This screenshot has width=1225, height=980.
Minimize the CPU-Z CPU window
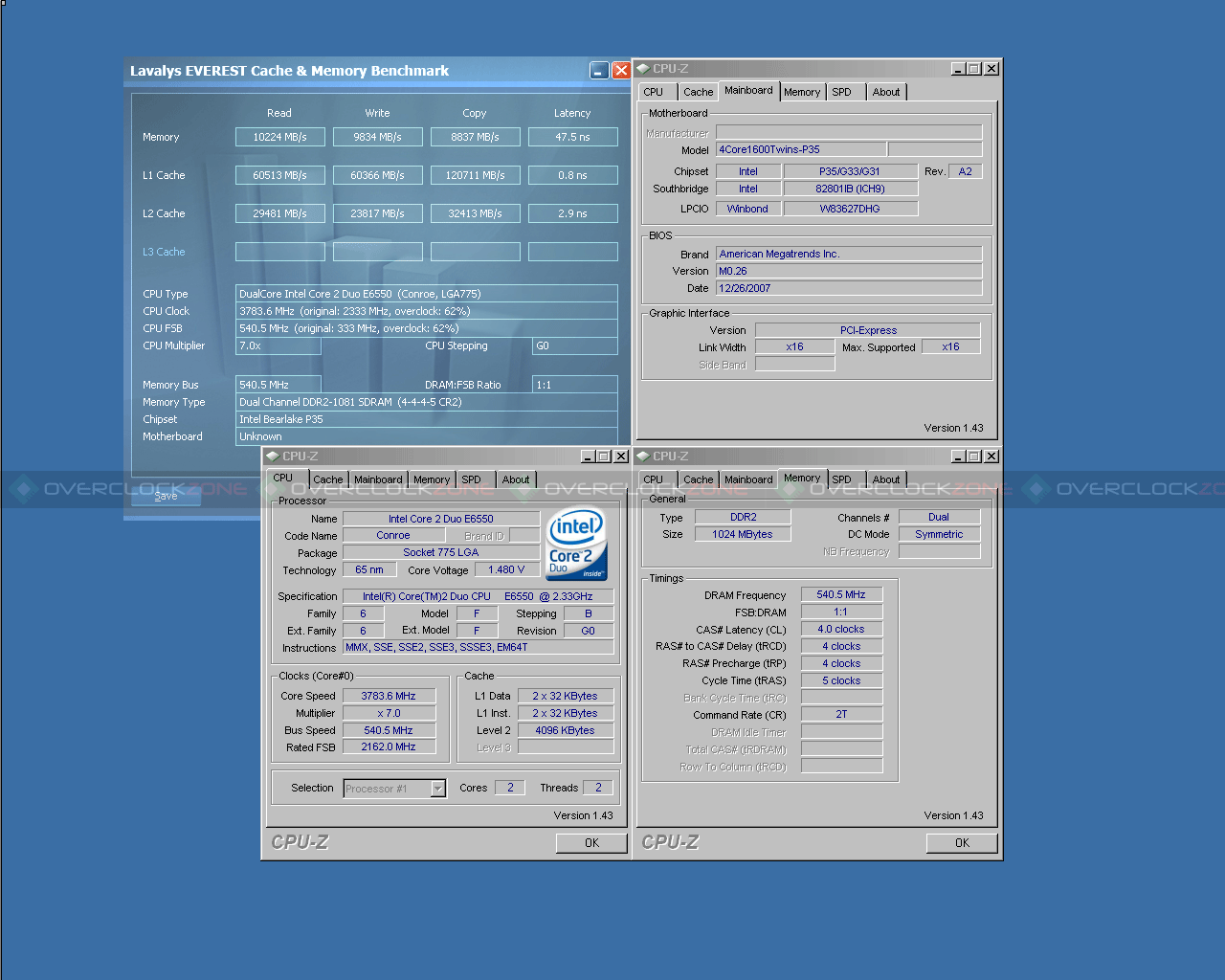[589, 457]
